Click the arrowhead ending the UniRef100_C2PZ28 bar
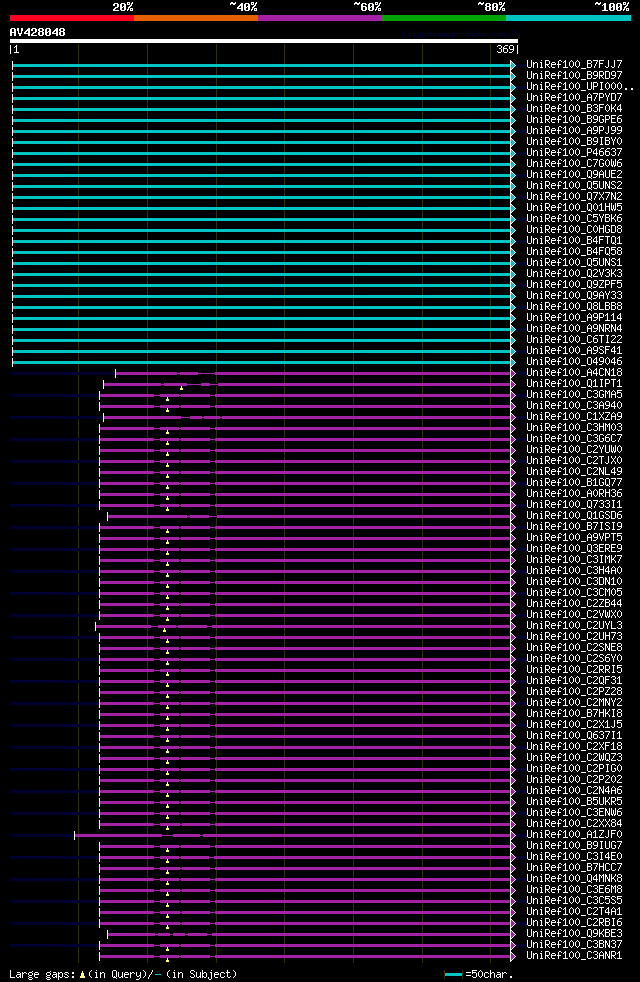This screenshot has width=640, height=982. coord(514,692)
